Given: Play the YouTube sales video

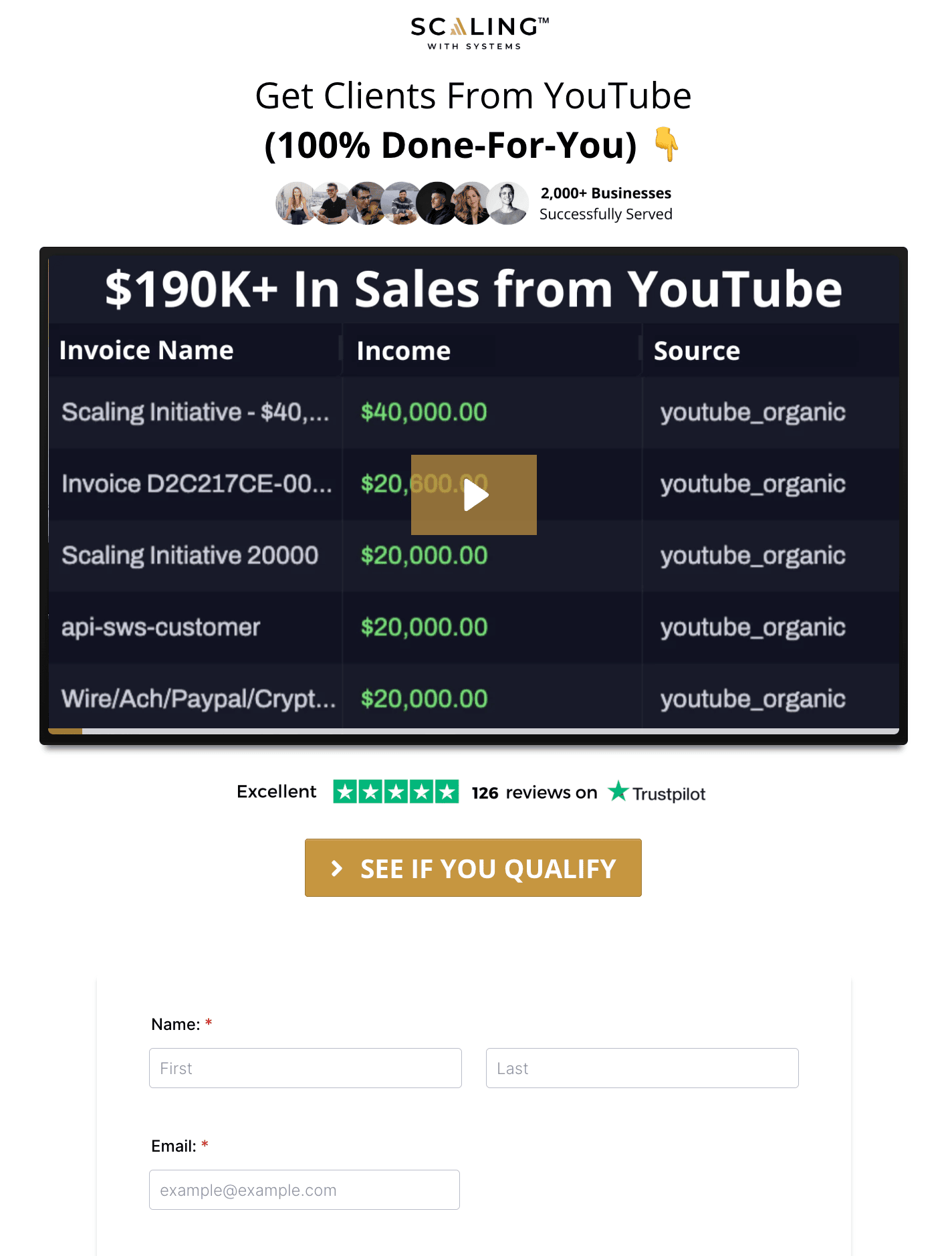Looking at the screenshot, I should point(473,495).
